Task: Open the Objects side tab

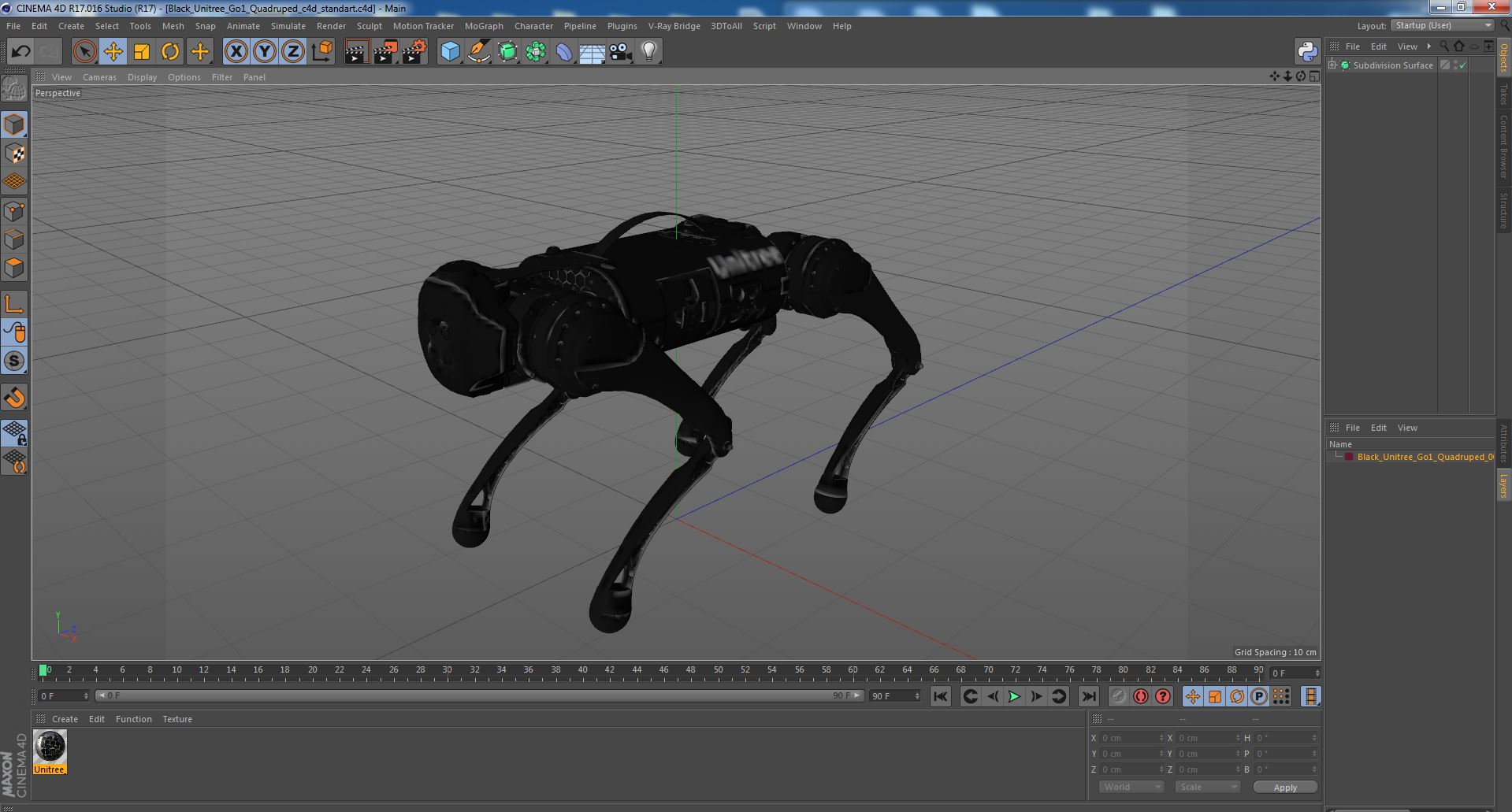Action: point(1504,57)
